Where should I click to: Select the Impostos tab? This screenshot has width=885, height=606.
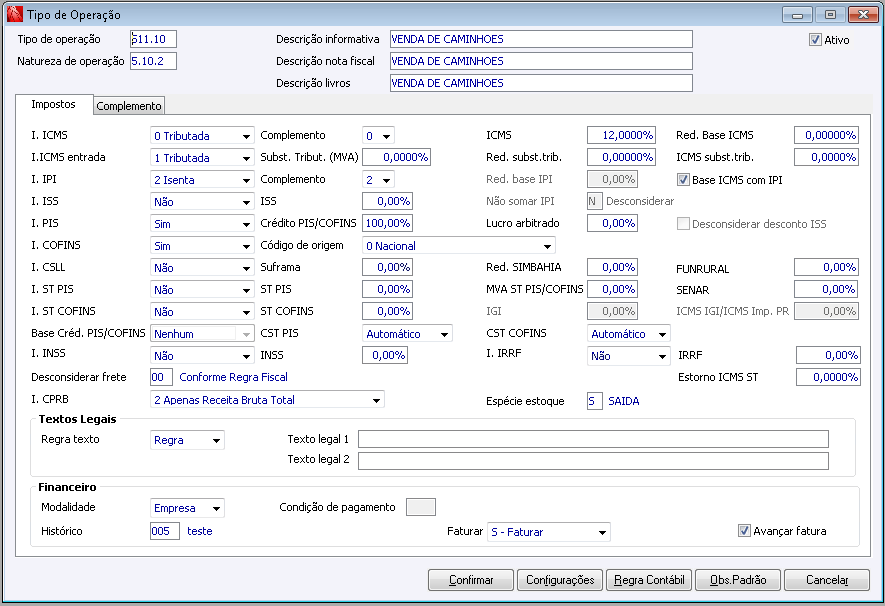coord(53,105)
